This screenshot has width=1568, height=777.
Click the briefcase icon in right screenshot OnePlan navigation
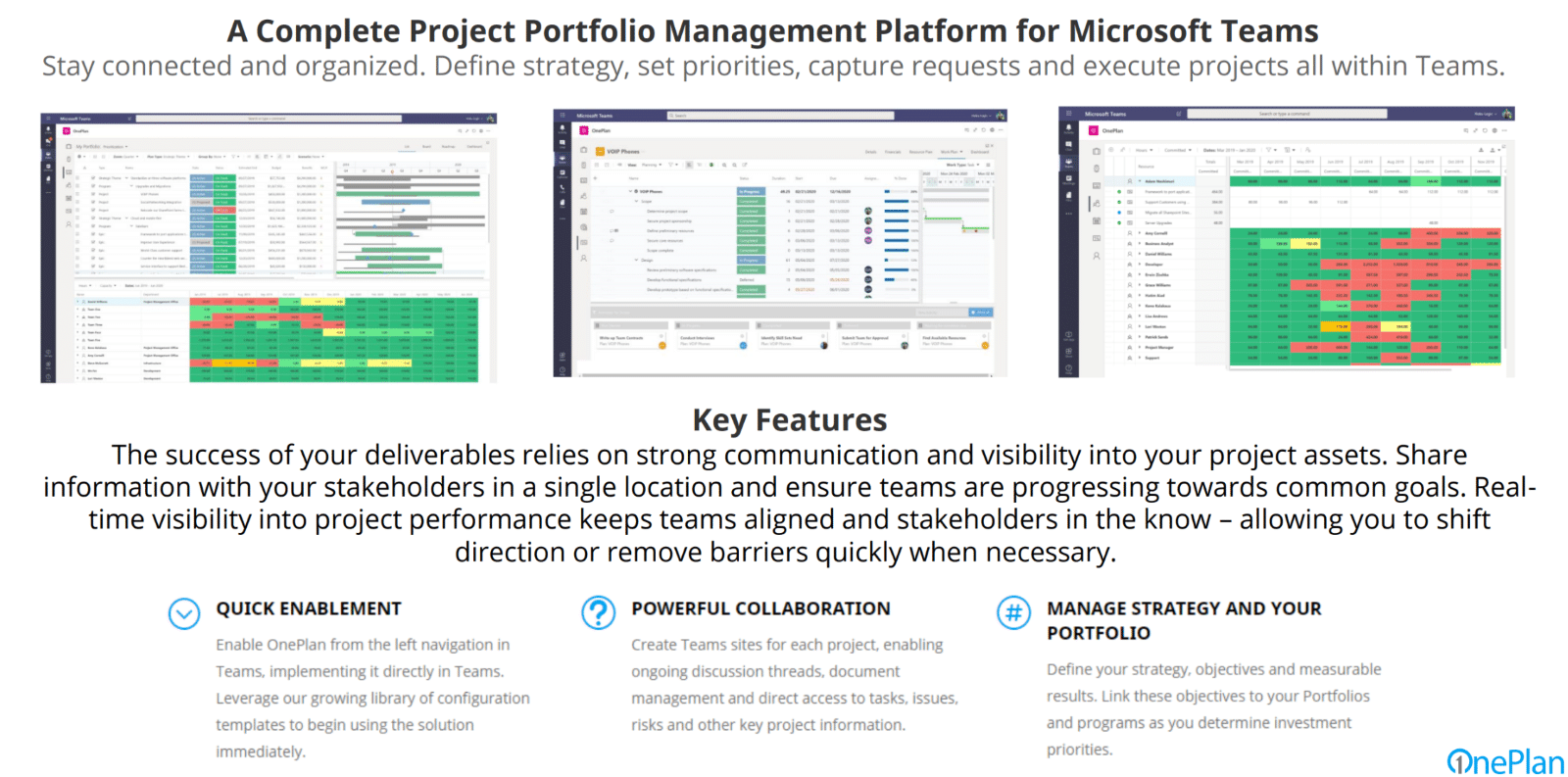[x=1097, y=151]
